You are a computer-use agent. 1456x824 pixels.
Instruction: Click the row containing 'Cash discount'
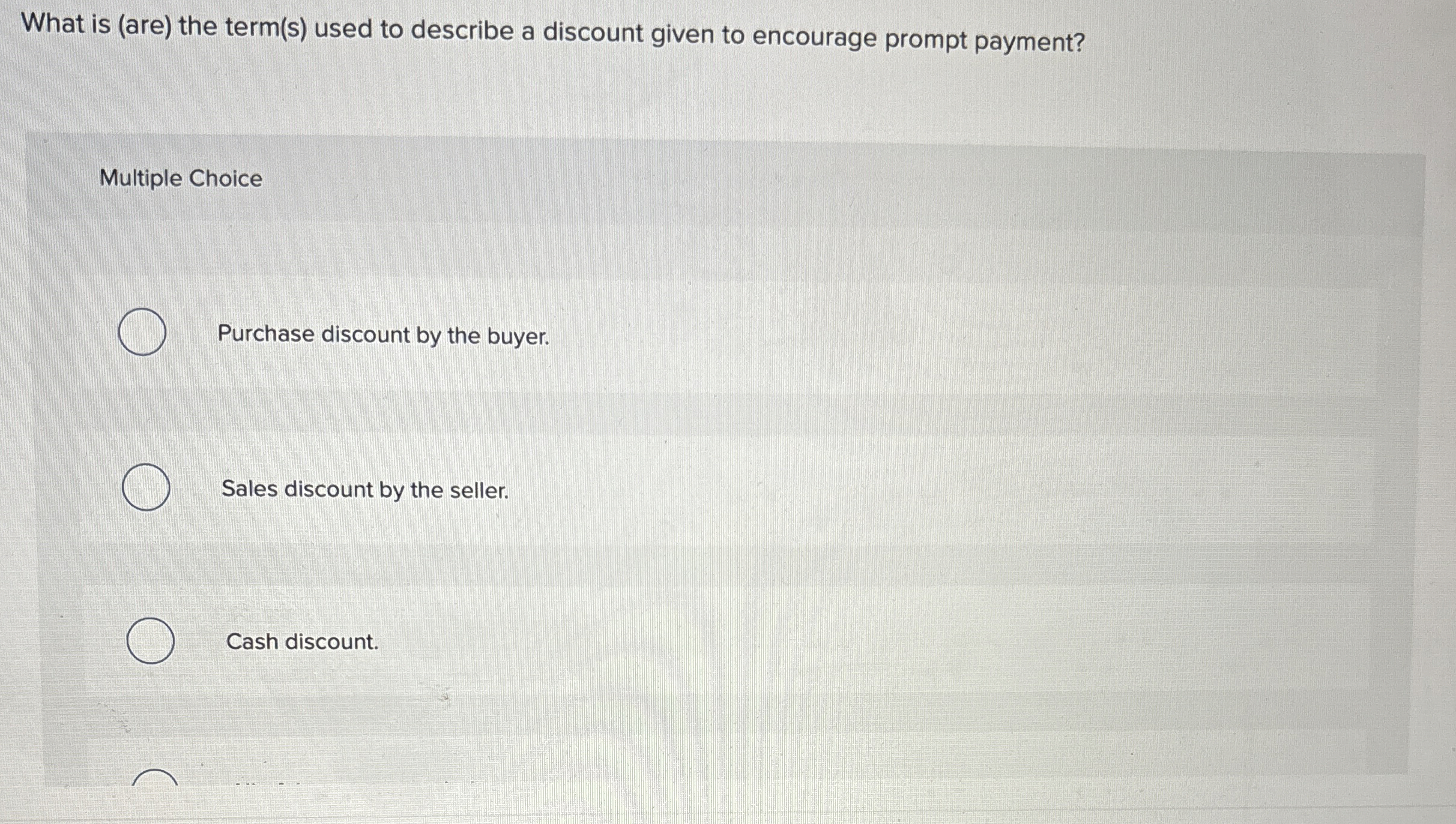[302, 643]
